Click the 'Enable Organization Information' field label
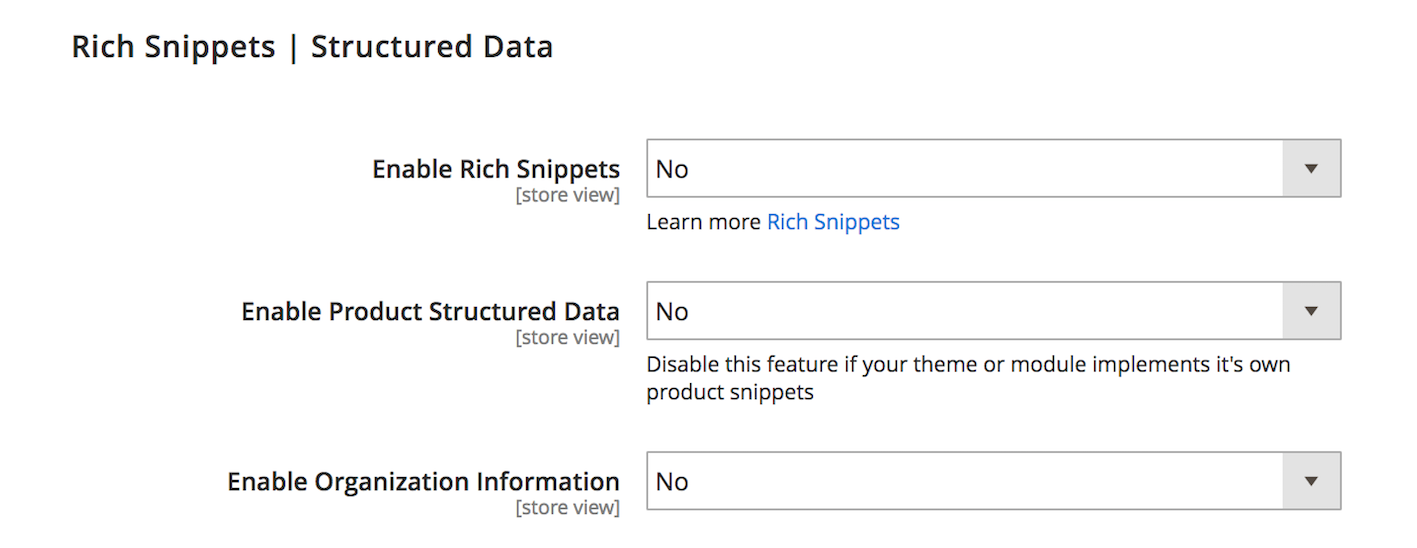The width and height of the screenshot is (1417, 548). click(423, 481)
